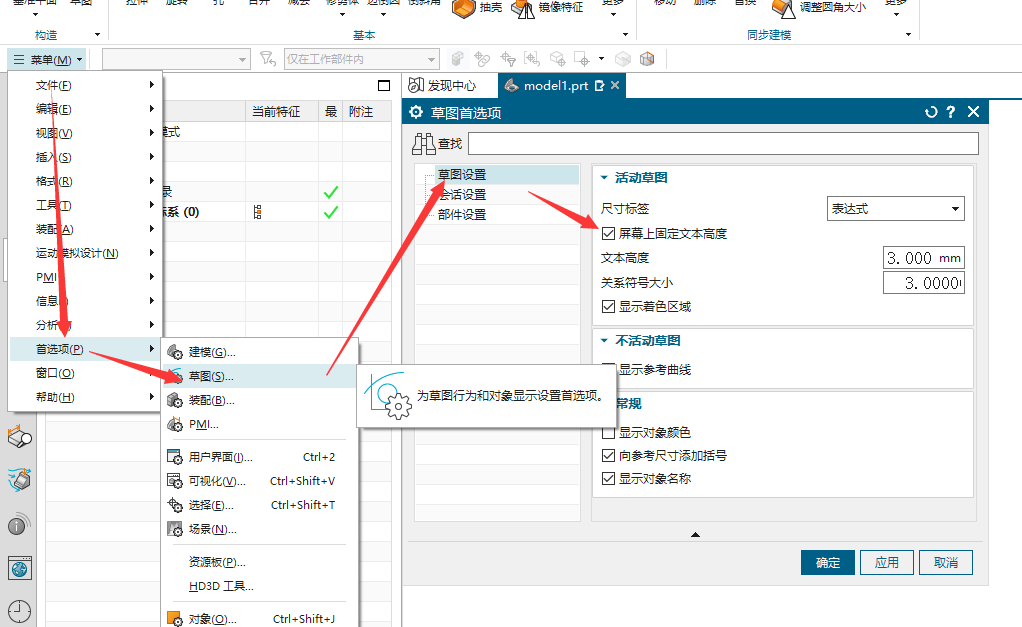Open the web browser icon in left sidebar
This screenshot has width=1022, height=627.
tap(20, 569)
